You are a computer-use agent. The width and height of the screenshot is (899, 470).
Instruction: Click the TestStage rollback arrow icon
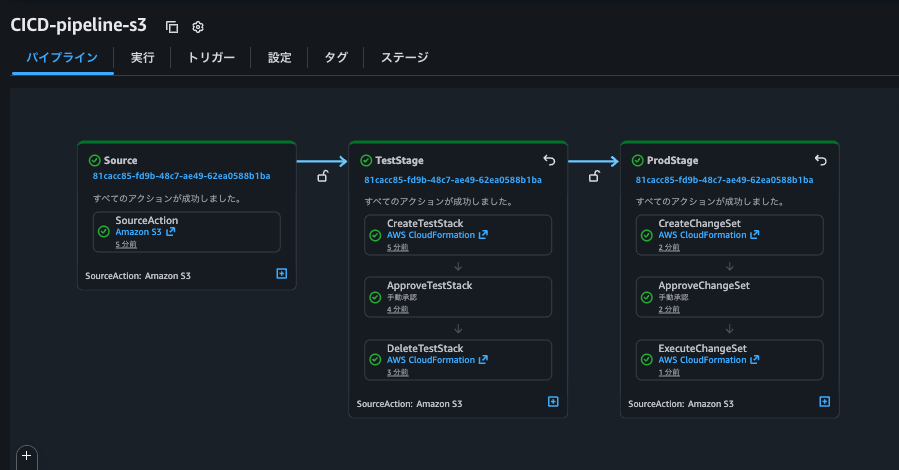(549, 160)
